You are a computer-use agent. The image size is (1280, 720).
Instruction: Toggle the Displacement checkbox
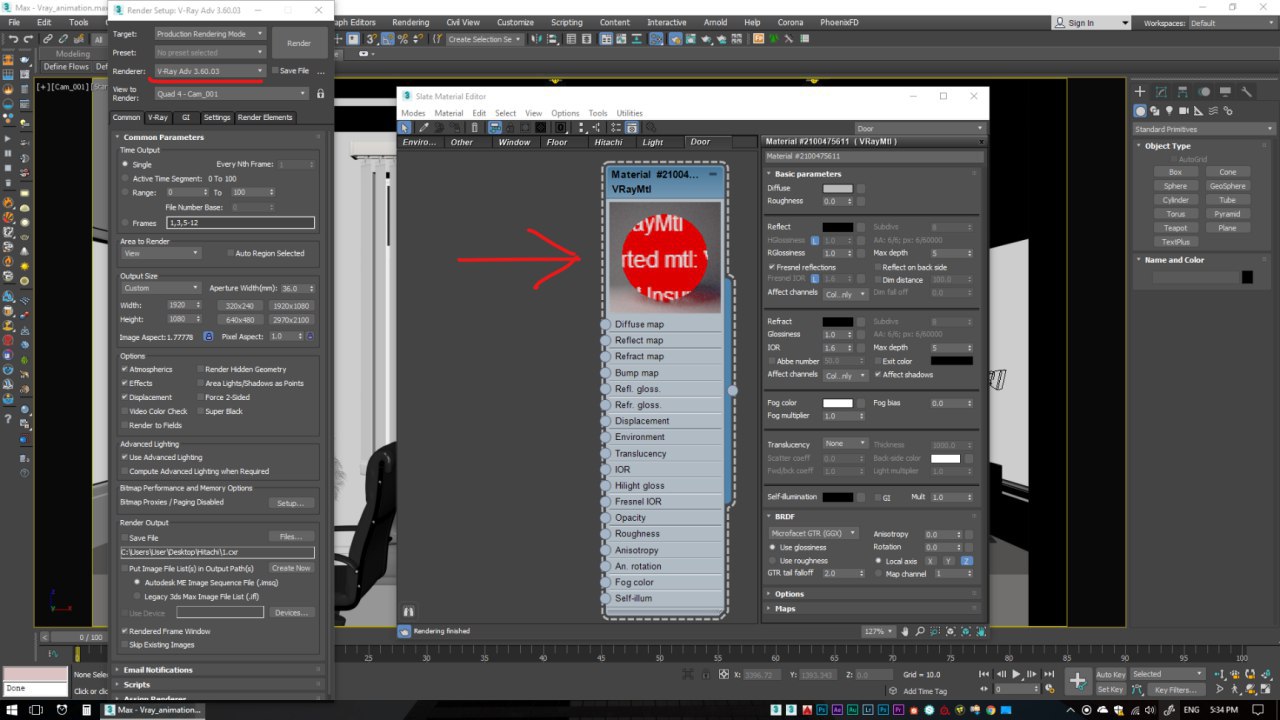(x=125, y=397)
